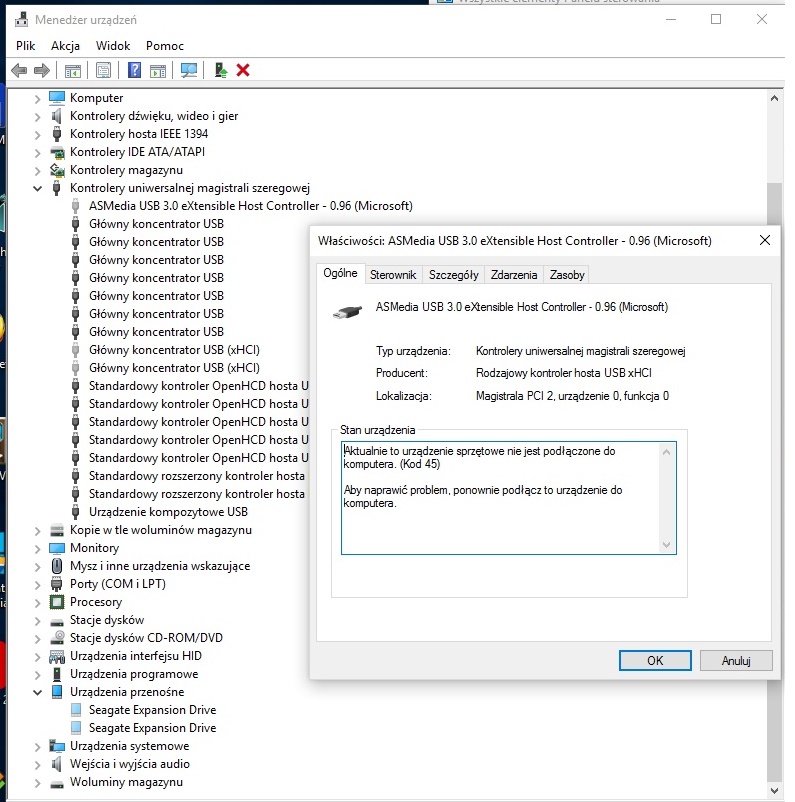Click the Anuluj button
Screen dimensions: 795x802
coord(736,660)
